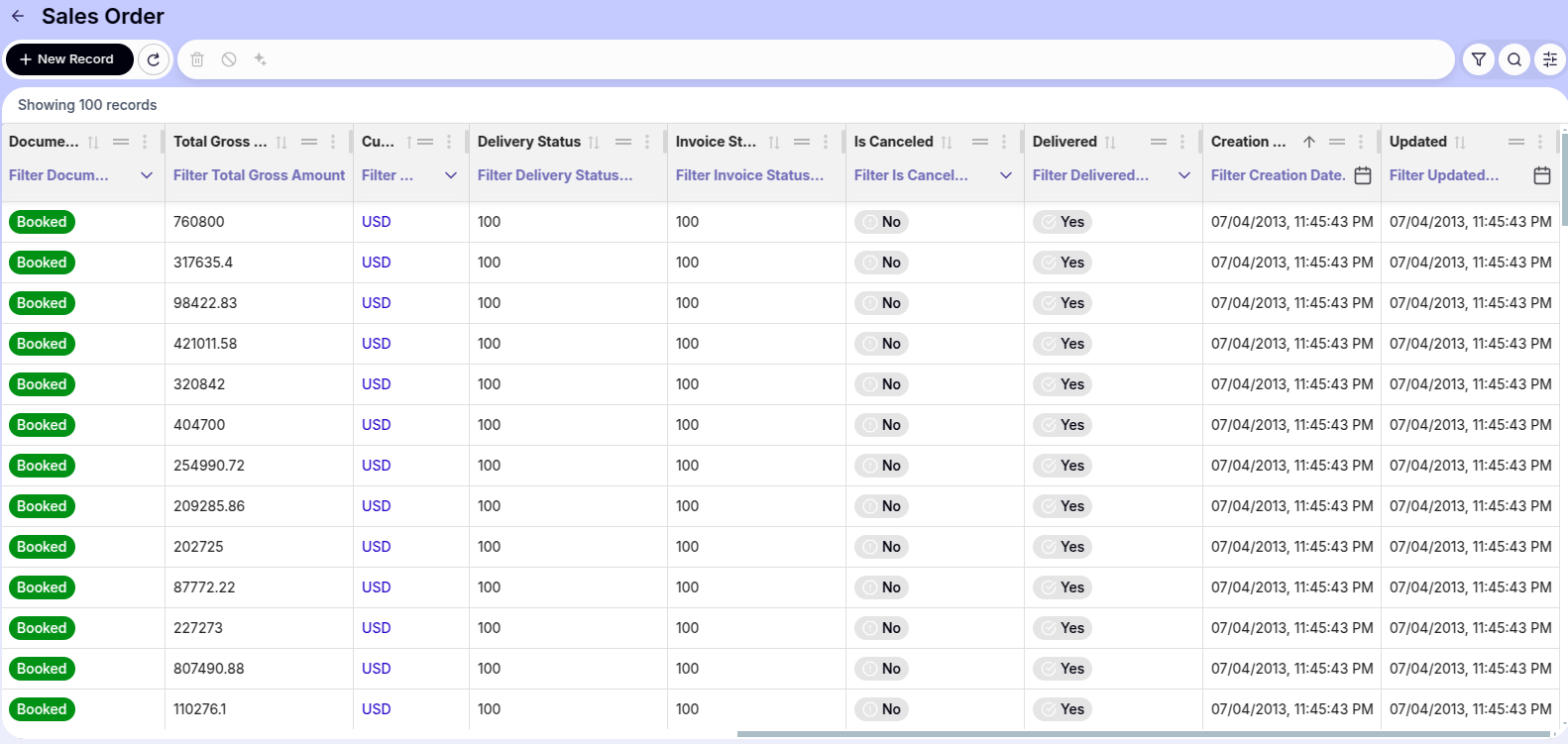
Task: Expand the Filter Document Status dropdown
Action: coord(147,175)
